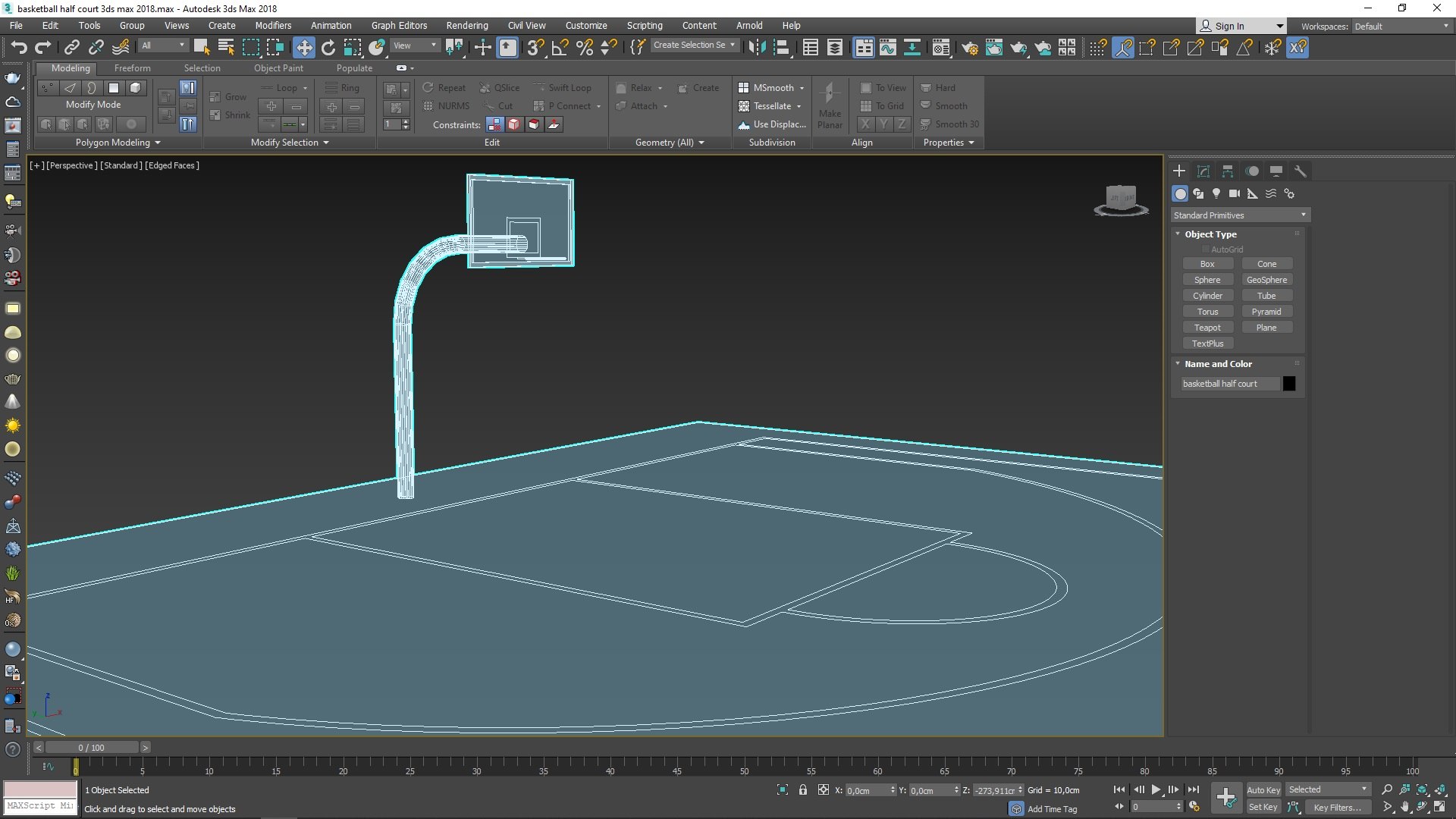This screenshot has width=1456, height=819.
Task: Open Create Selection Set dropdown
Action: (x=694, y=45)
